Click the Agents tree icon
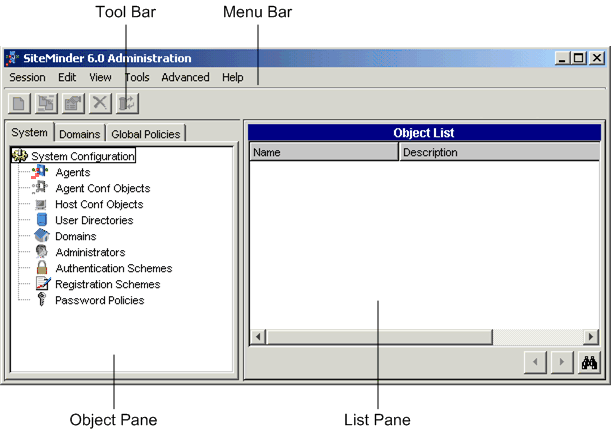Screen dimensions: 611x430 click(40, 172)
